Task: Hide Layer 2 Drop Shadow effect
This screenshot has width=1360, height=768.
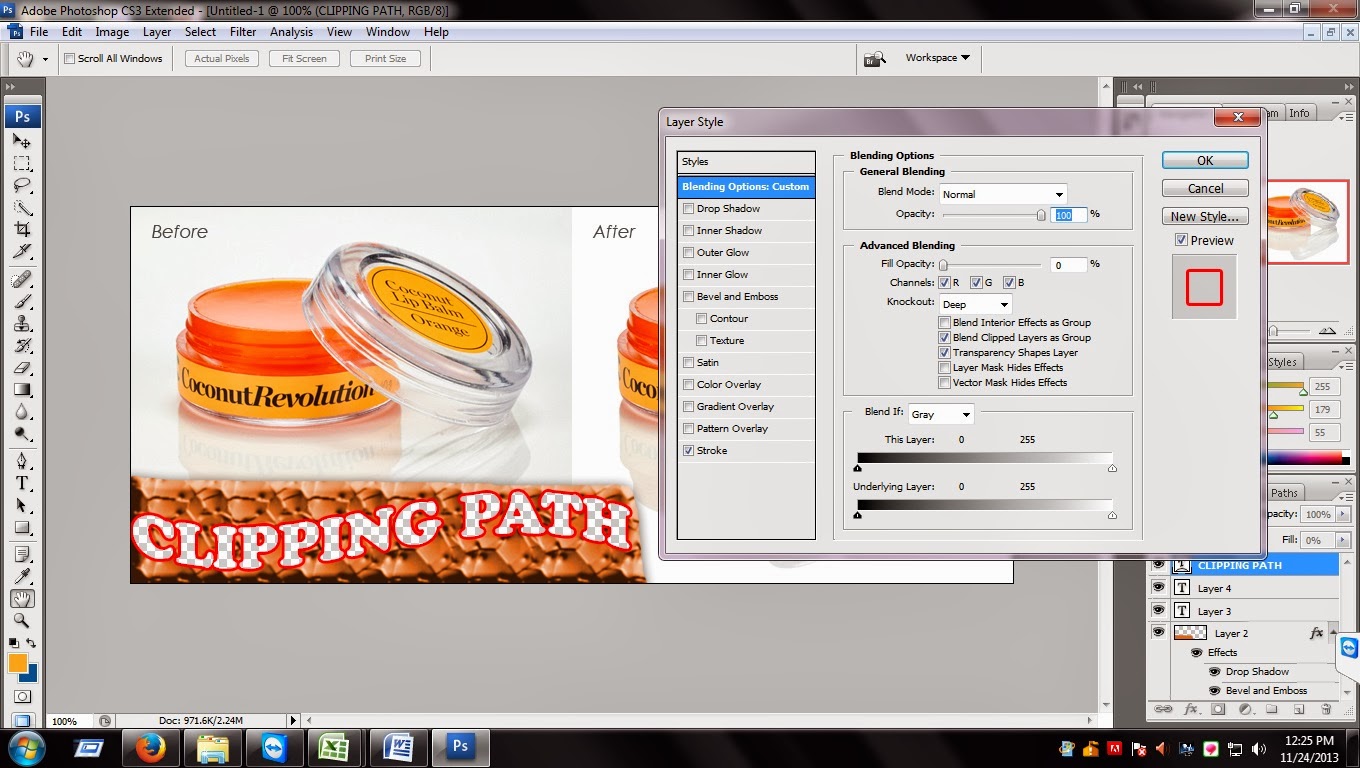Action: point(1215,672)
